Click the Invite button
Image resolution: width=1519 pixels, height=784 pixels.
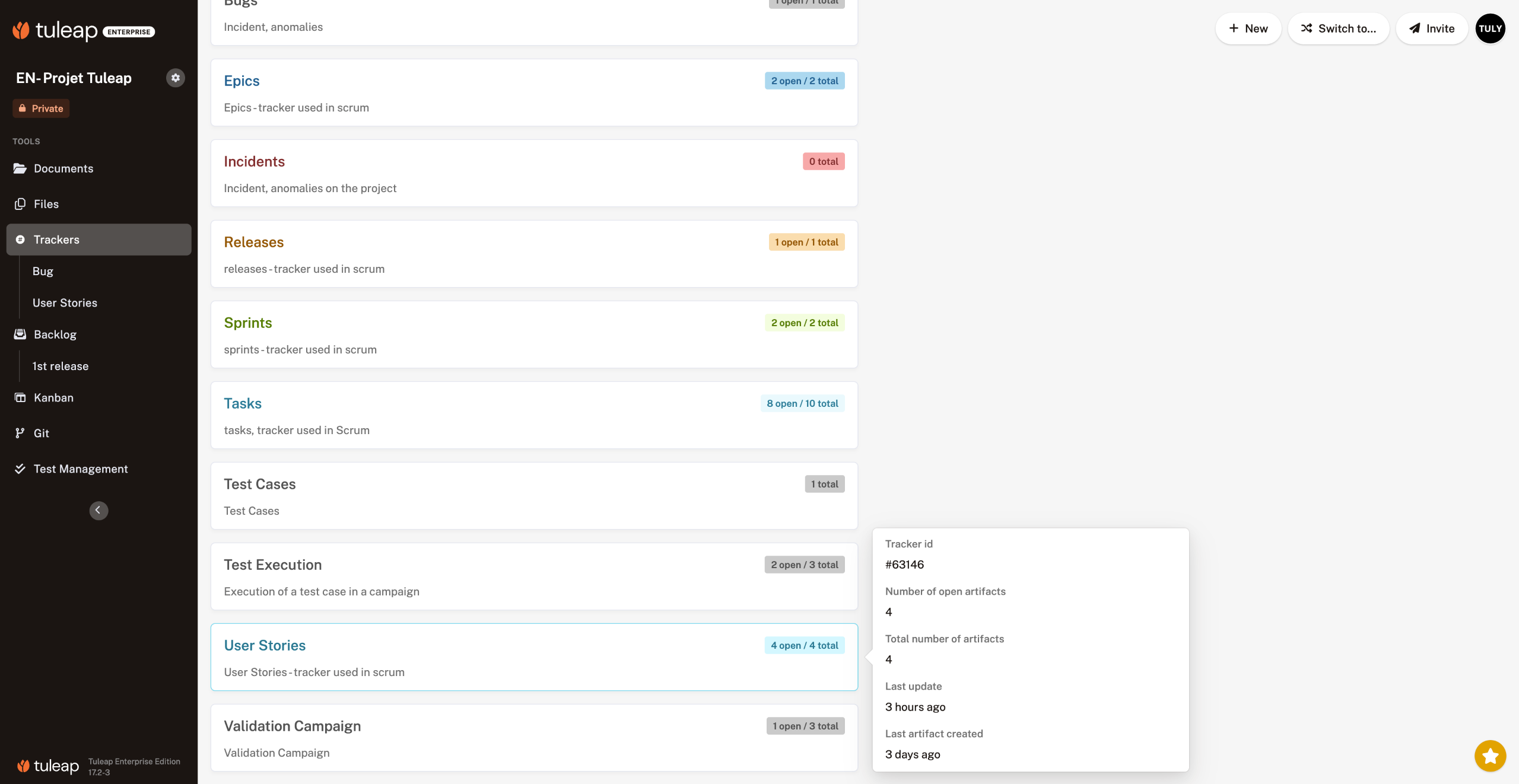pos(1432,28)
